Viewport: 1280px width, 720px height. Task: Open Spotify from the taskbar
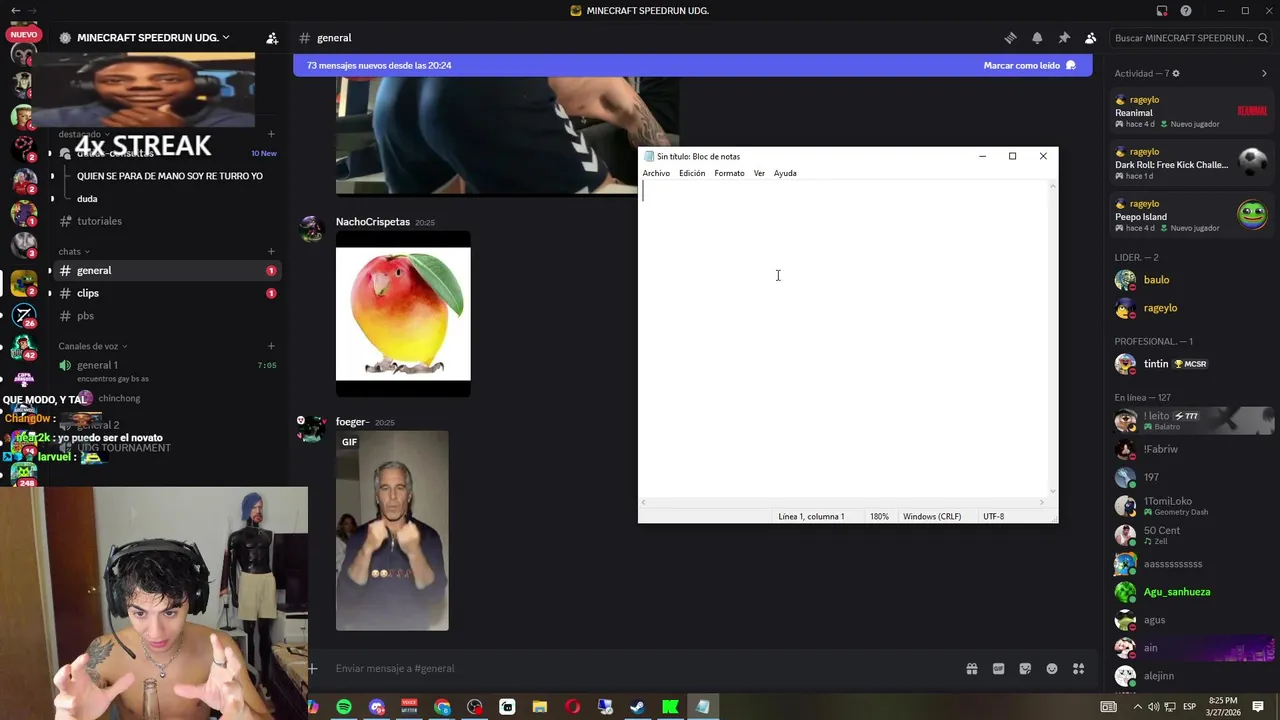click(344, 707)
